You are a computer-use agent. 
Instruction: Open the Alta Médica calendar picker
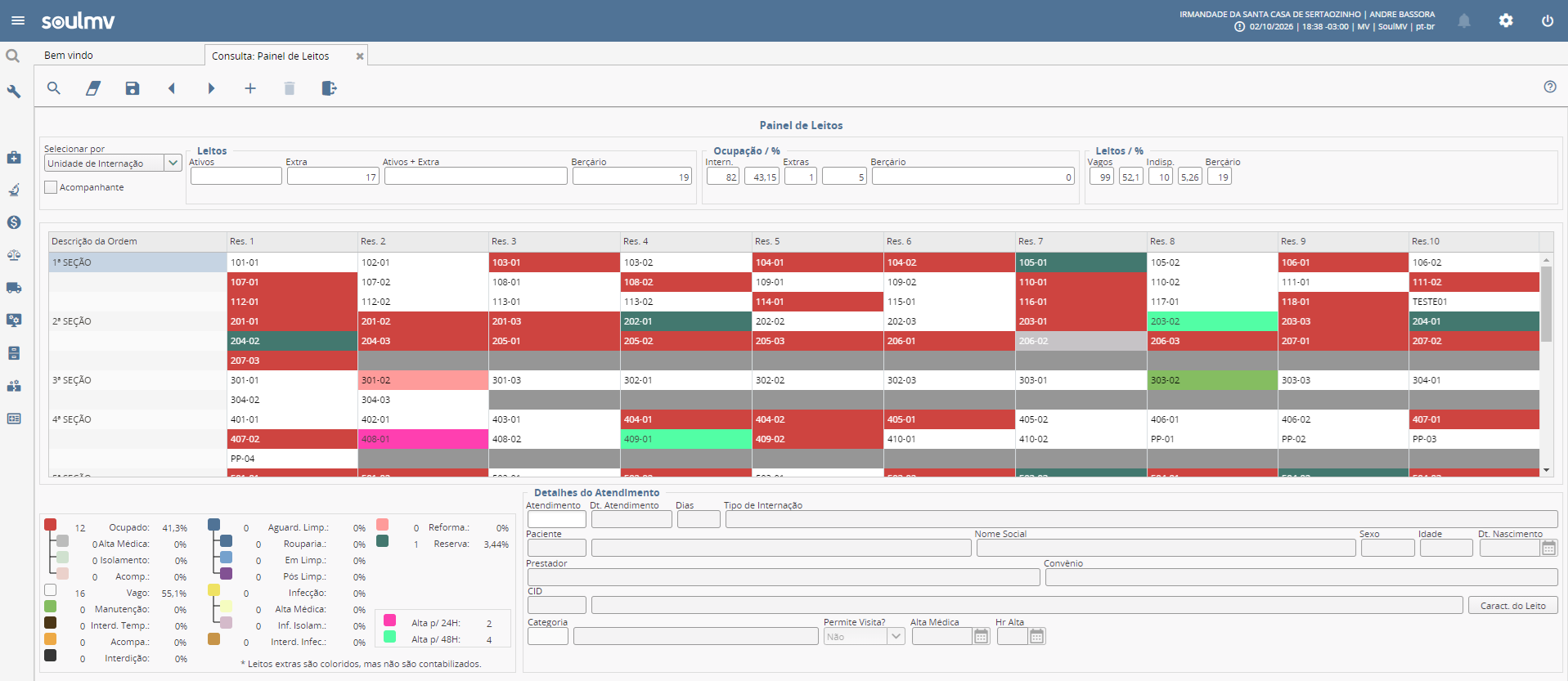(982, 636)
